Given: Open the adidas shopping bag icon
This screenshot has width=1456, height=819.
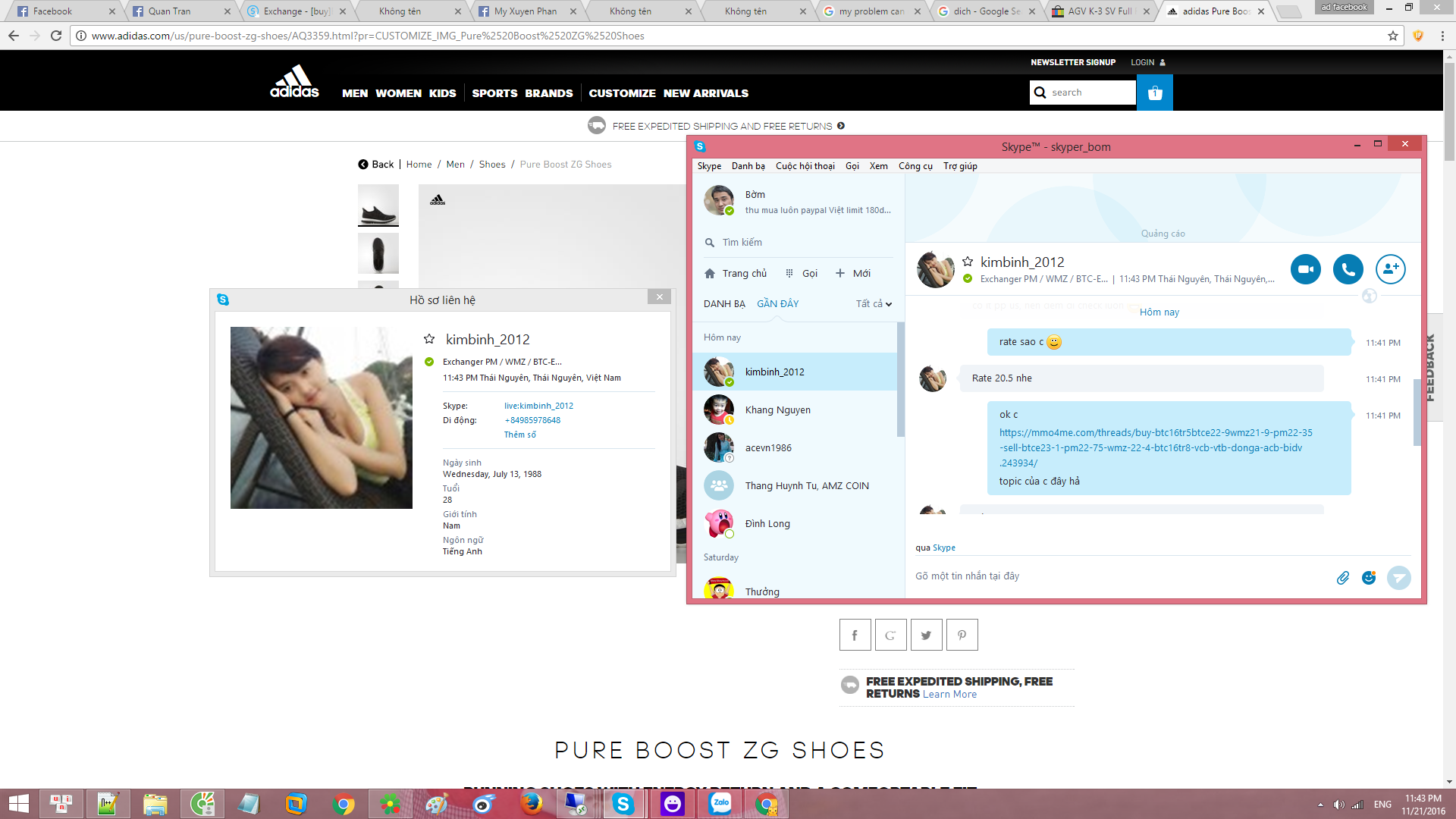Looking at the screenshot, I should 1154,93.
